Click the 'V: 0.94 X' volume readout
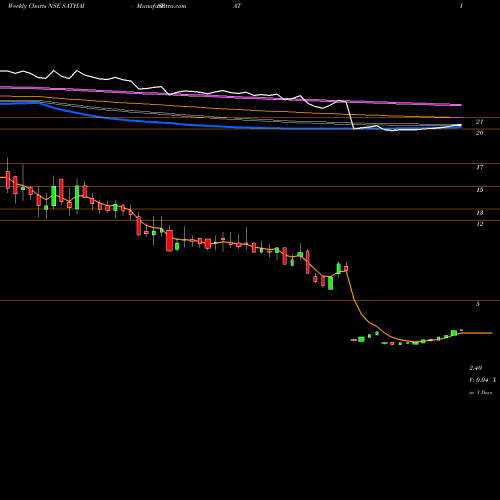 click(483, 380)
